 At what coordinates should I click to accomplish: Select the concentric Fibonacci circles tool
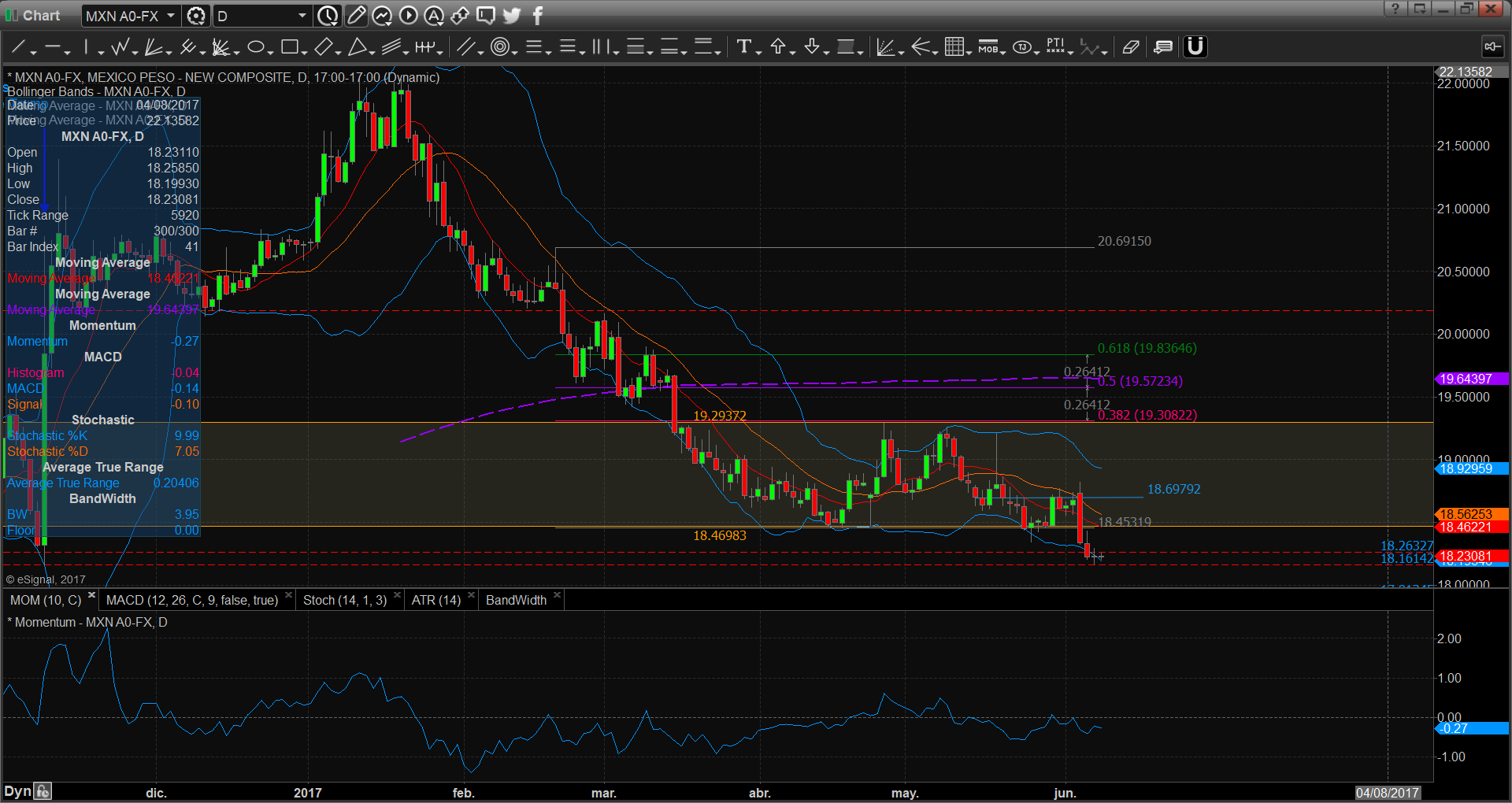[499, 47]
